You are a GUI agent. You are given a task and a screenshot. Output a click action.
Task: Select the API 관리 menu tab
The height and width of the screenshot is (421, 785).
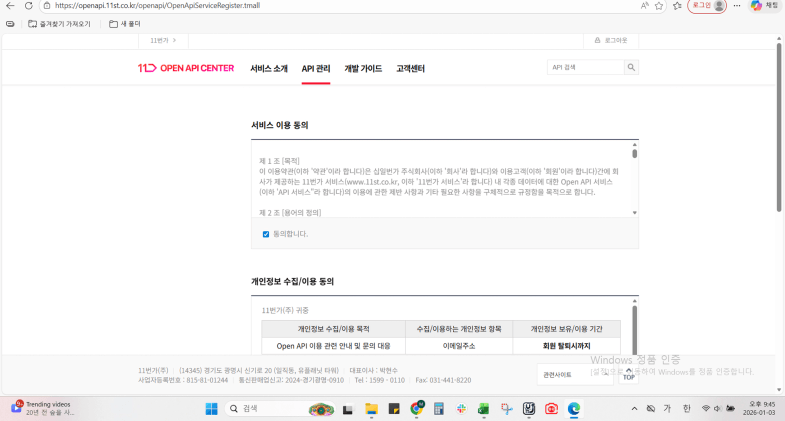click(x=316, y=69)
